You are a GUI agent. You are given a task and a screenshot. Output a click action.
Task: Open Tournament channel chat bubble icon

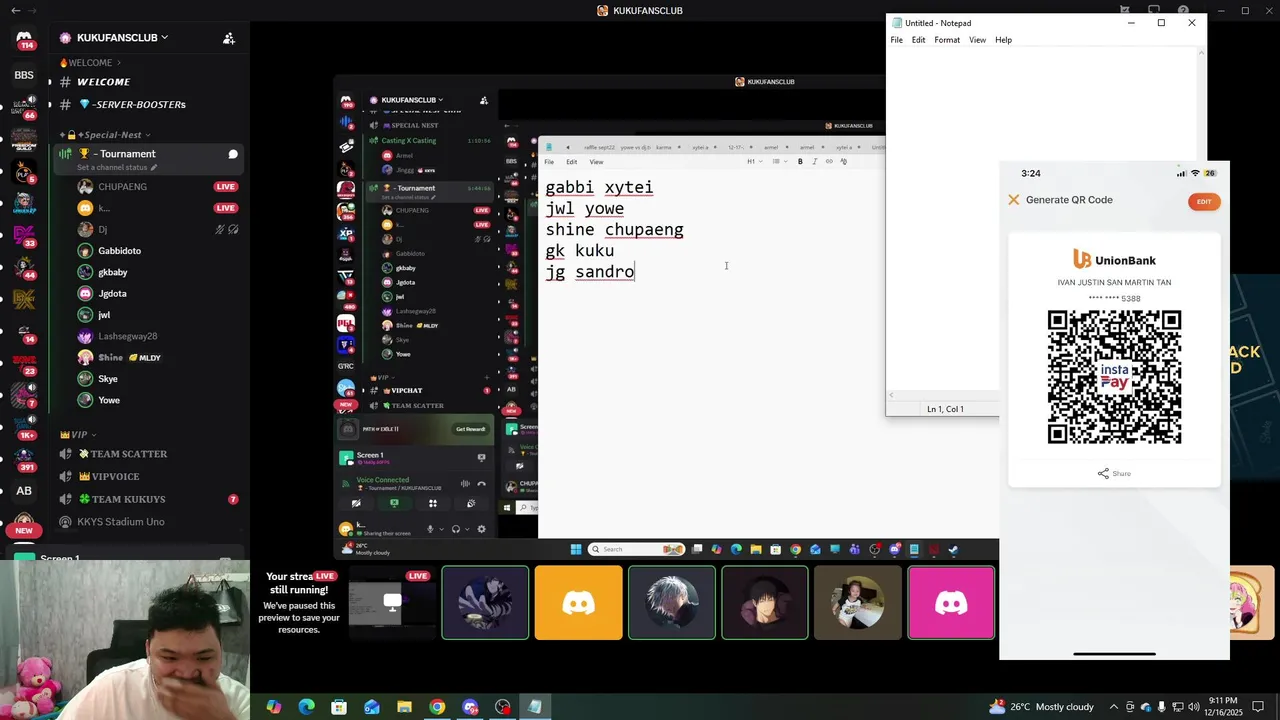tap(233, 154)
